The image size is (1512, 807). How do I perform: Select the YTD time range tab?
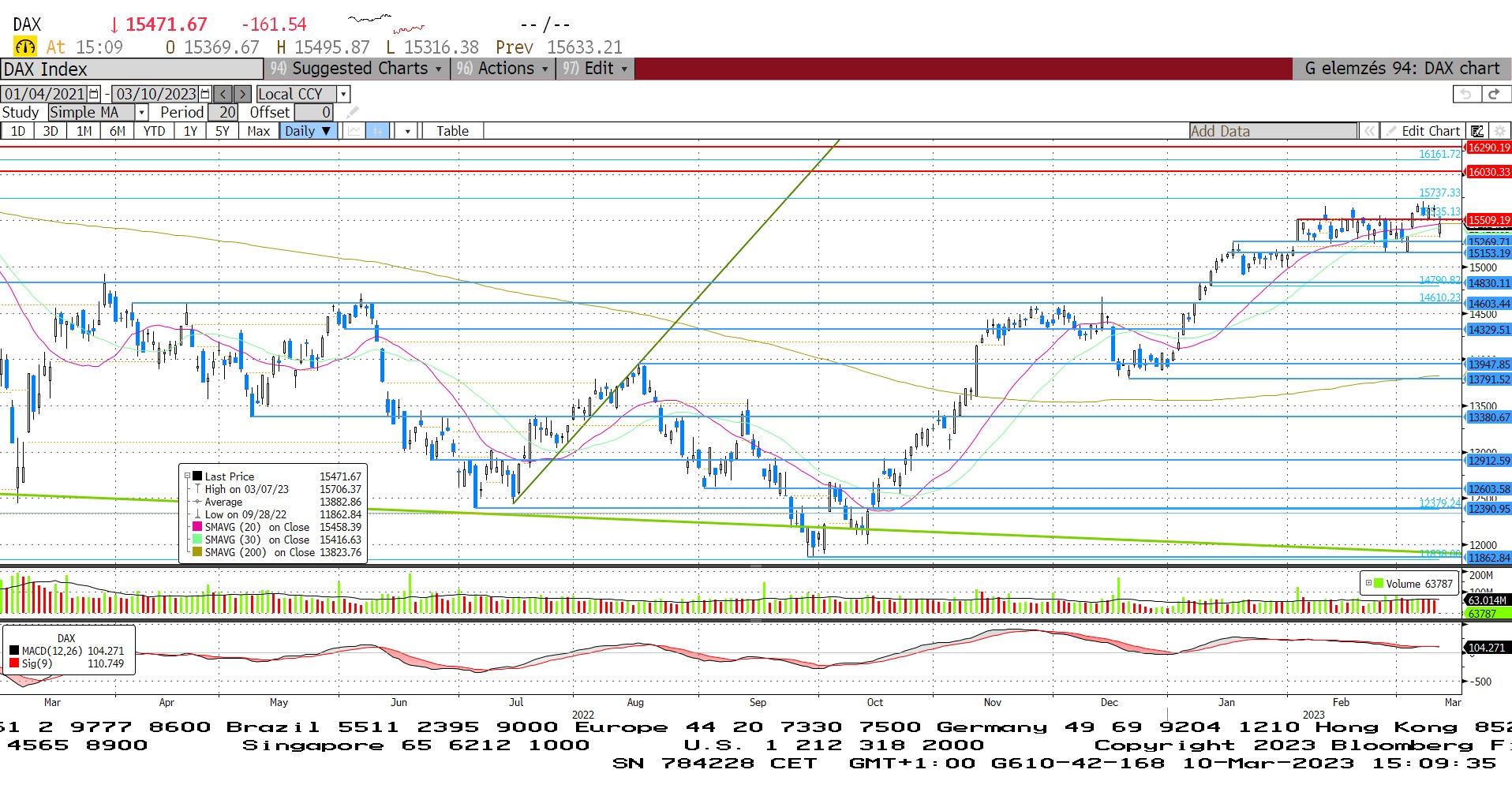[x=154, y=131]
